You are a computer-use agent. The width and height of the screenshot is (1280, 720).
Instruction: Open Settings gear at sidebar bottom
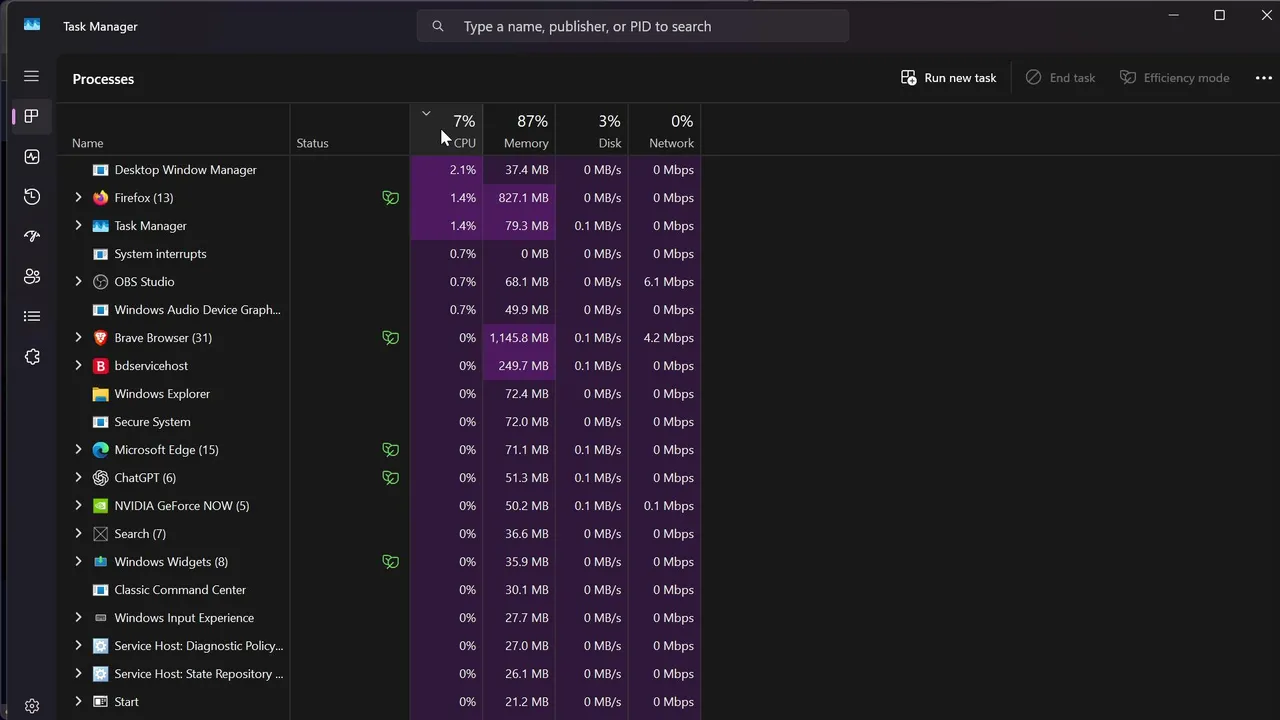tap(32, 706)
